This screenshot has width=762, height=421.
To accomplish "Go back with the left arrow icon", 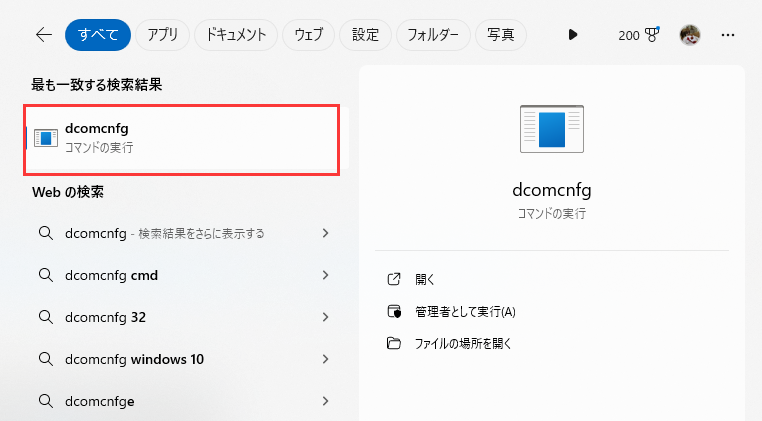I will 44,35.
